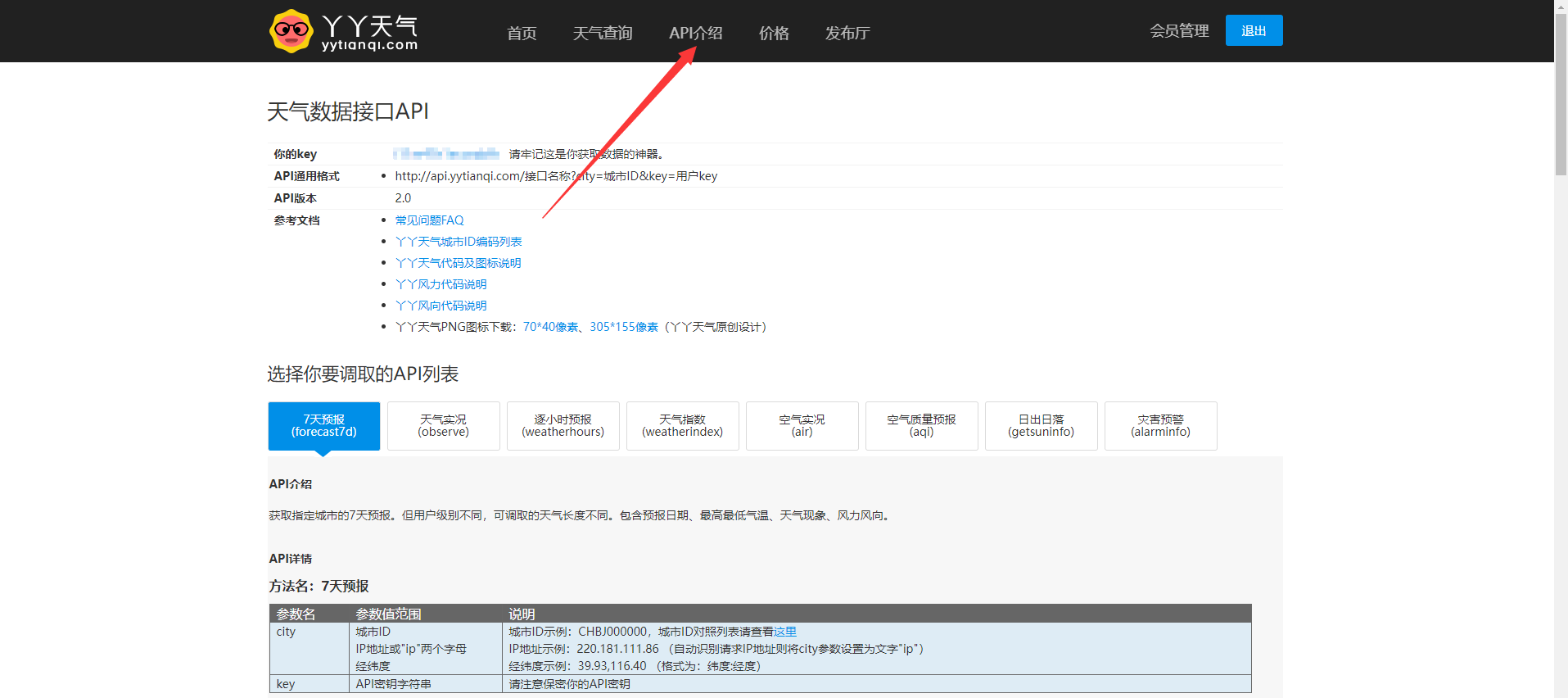Open the API介绍 navigation item

tap(695, 33)
